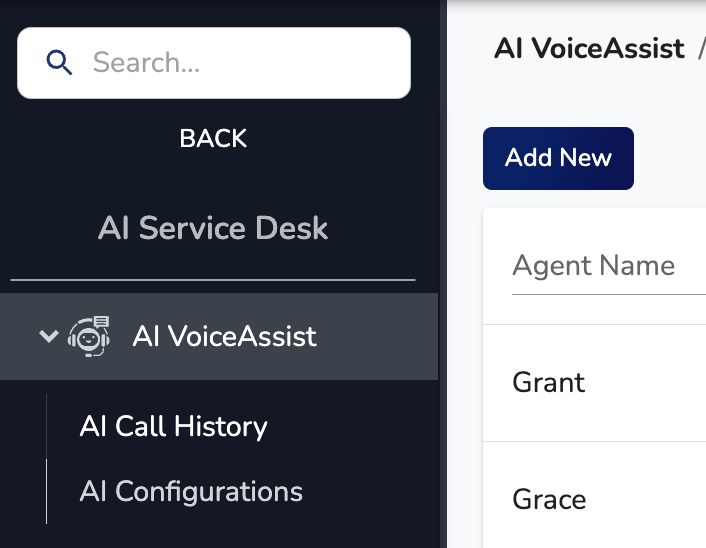Click the breadcrumb slash separator
This screenshot has height=548, width=706.
[701, 48]
